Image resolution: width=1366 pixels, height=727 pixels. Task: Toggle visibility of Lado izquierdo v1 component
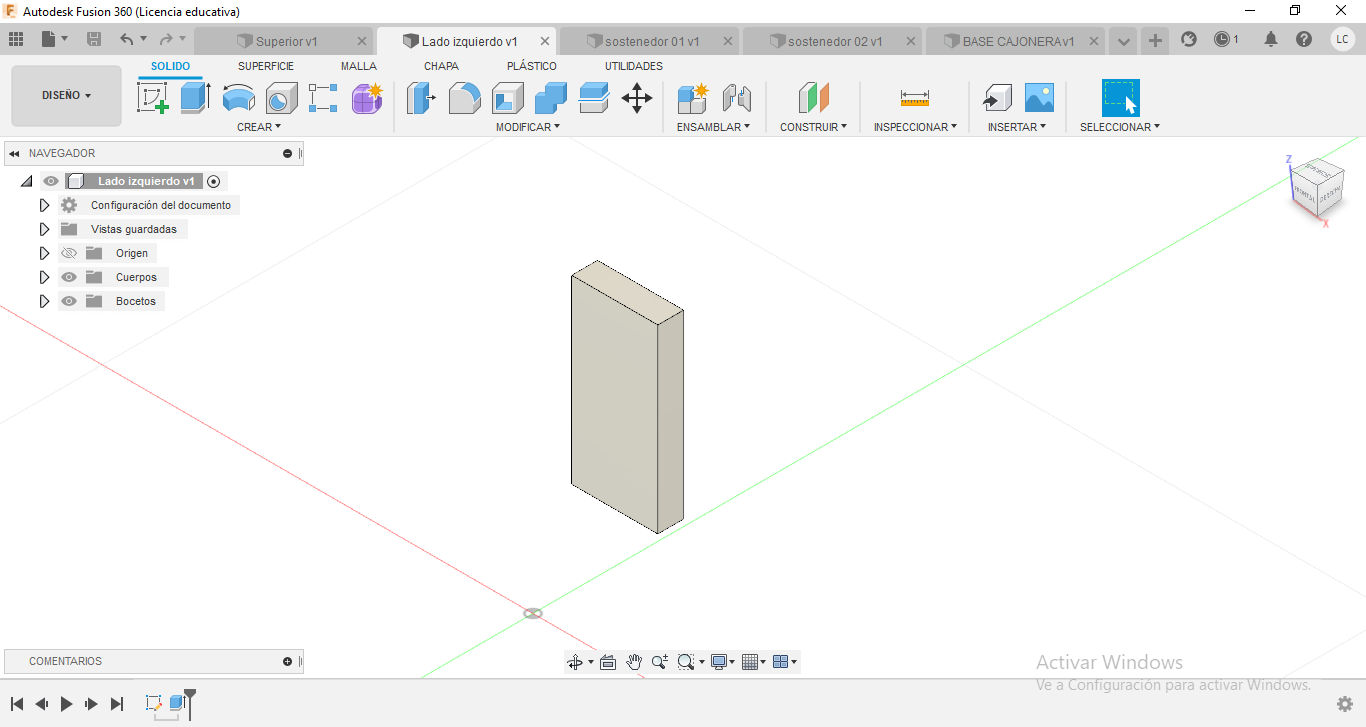(x=51, y=181)
